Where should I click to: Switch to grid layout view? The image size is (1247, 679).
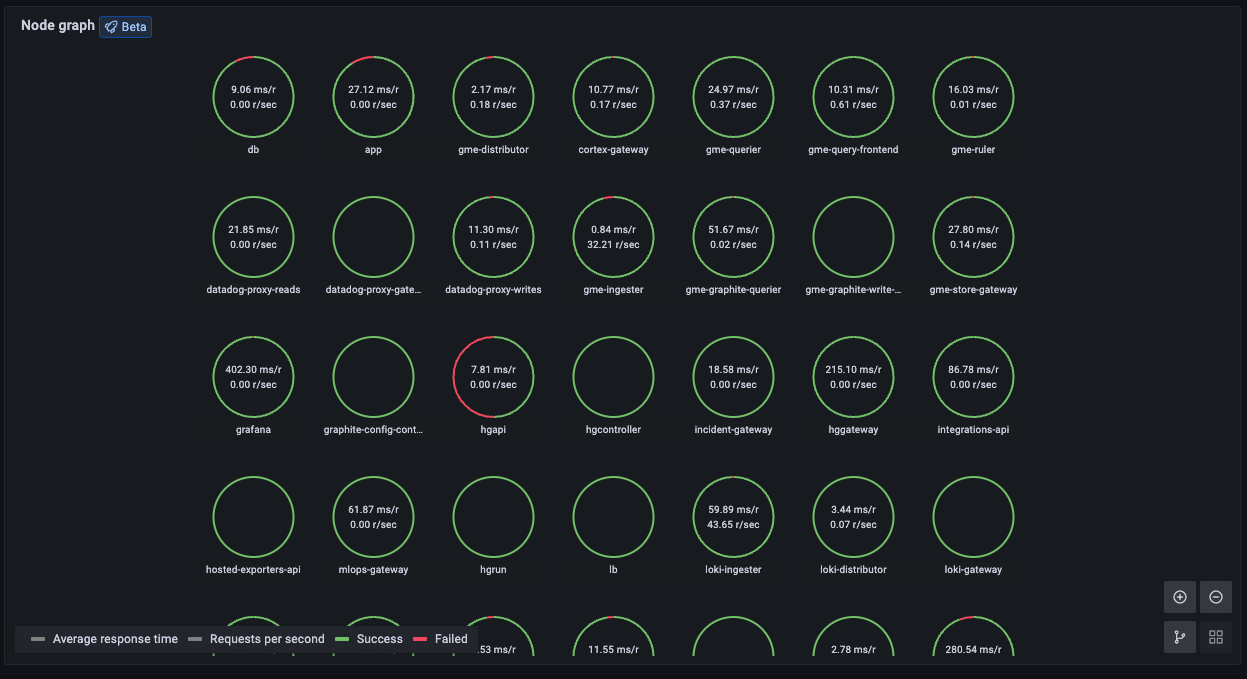(x=1215, y=636)
